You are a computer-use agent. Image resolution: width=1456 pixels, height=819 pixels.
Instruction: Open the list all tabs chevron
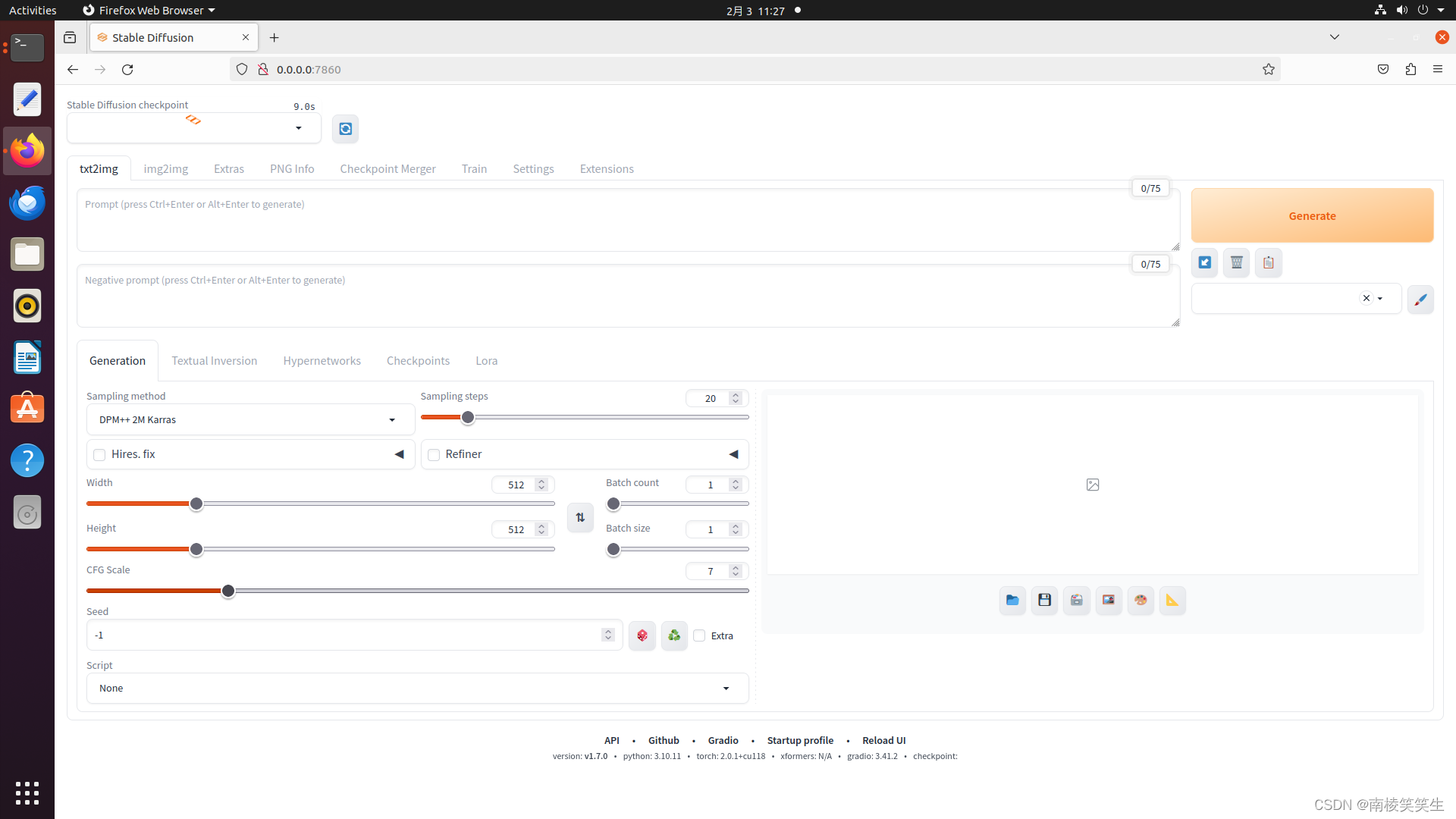pos(1335,37)
